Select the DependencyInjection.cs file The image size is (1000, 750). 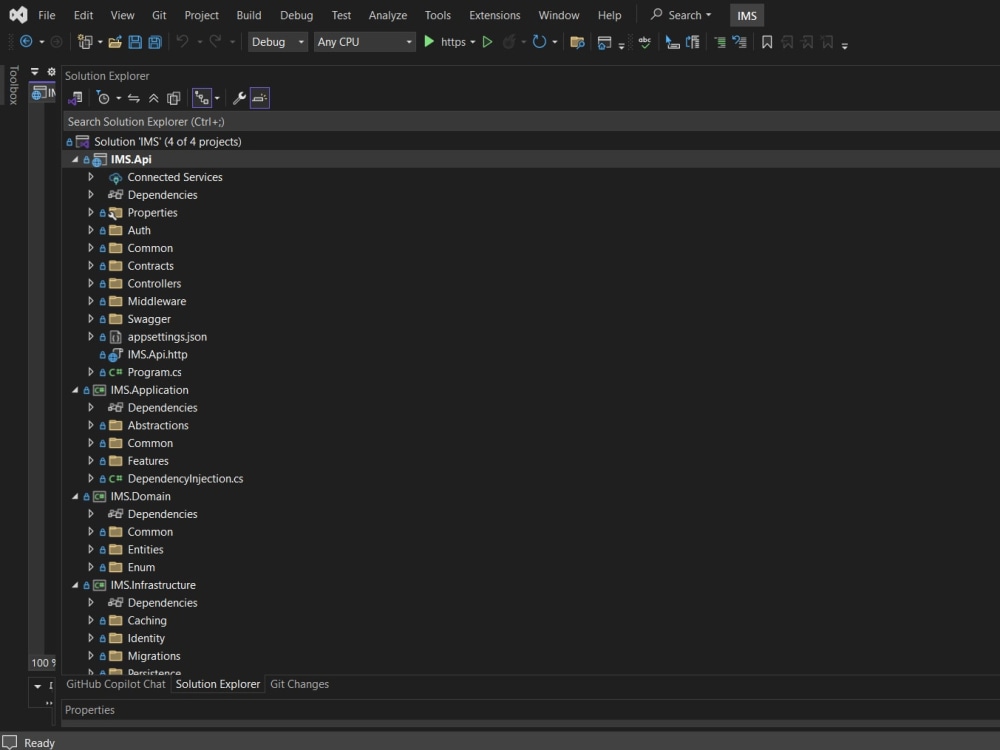point(186,478)
